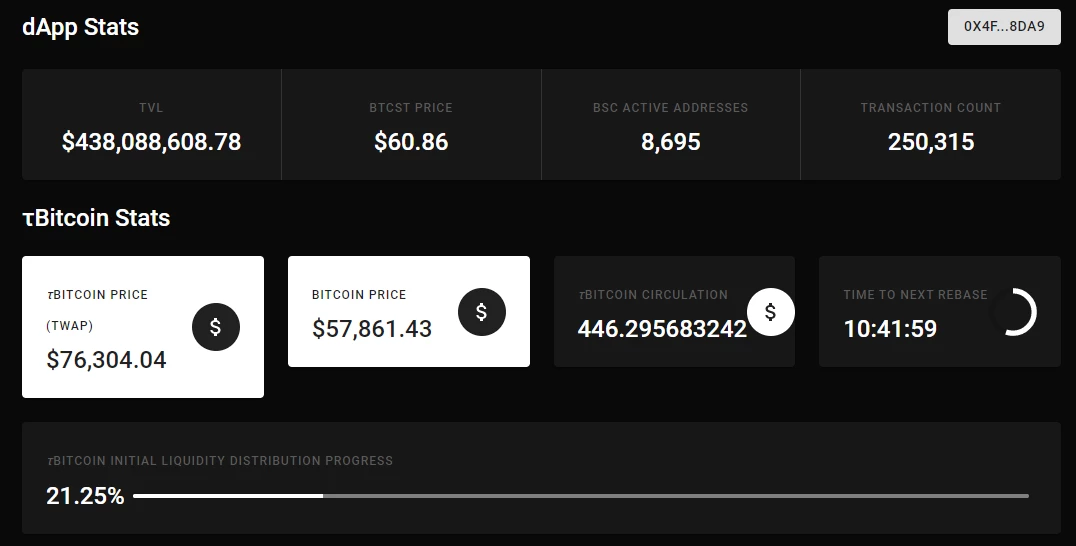Click the dollar icon on Bitcoin Price card
The height and width of the screenshot is (546, 1076).
click(x=482, y=311)
